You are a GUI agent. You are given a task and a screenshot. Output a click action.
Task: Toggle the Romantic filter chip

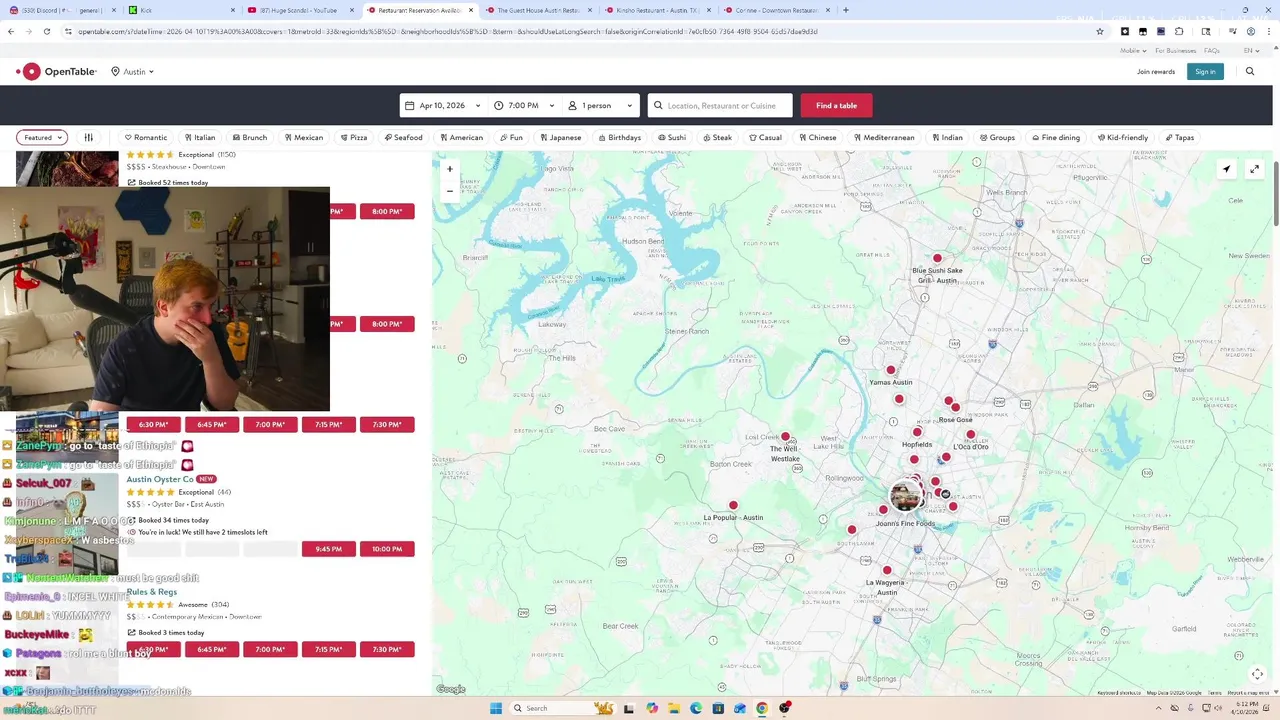[x=146, y=137]
